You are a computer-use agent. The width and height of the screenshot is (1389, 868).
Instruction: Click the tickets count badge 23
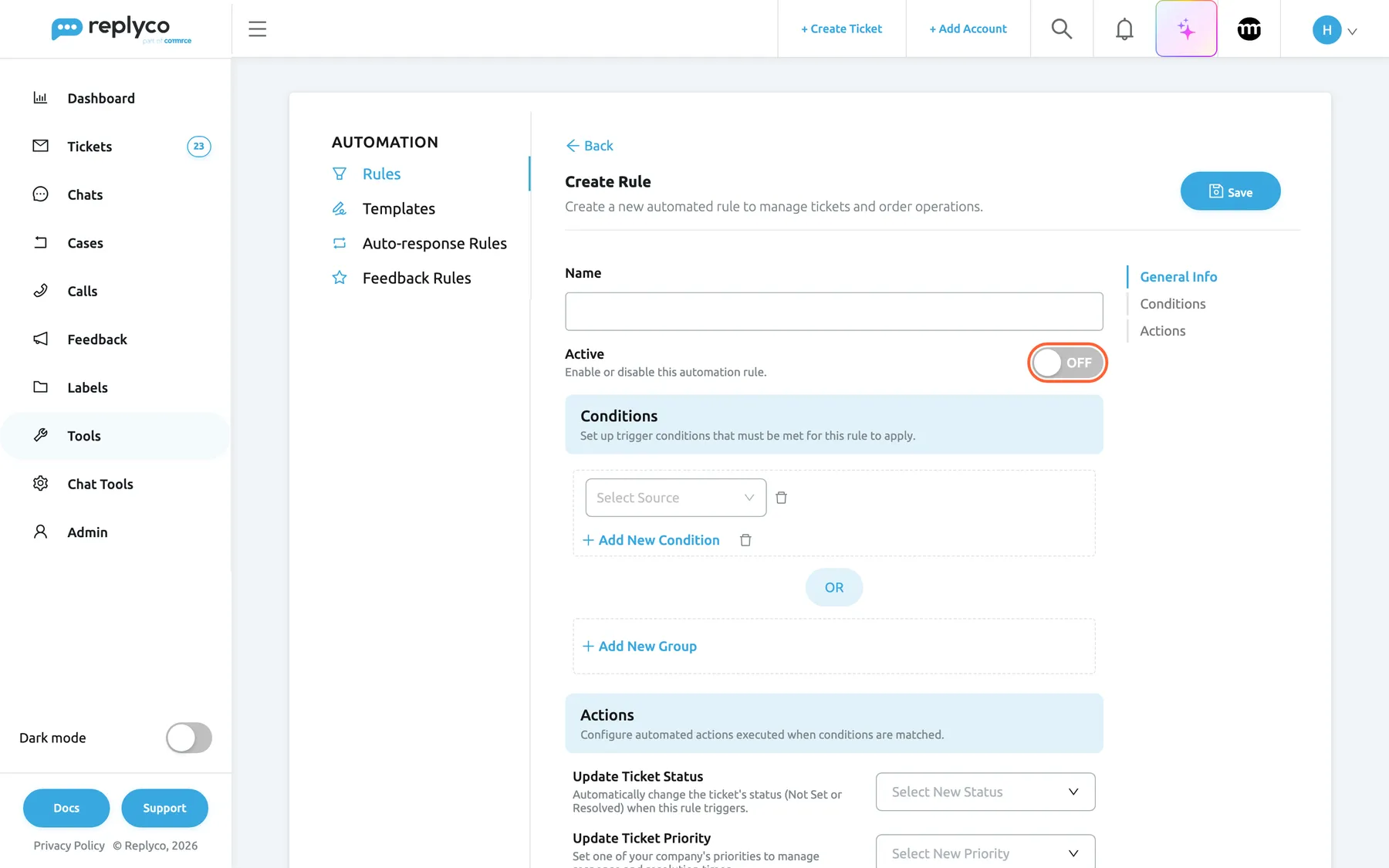tap(199, 147)
